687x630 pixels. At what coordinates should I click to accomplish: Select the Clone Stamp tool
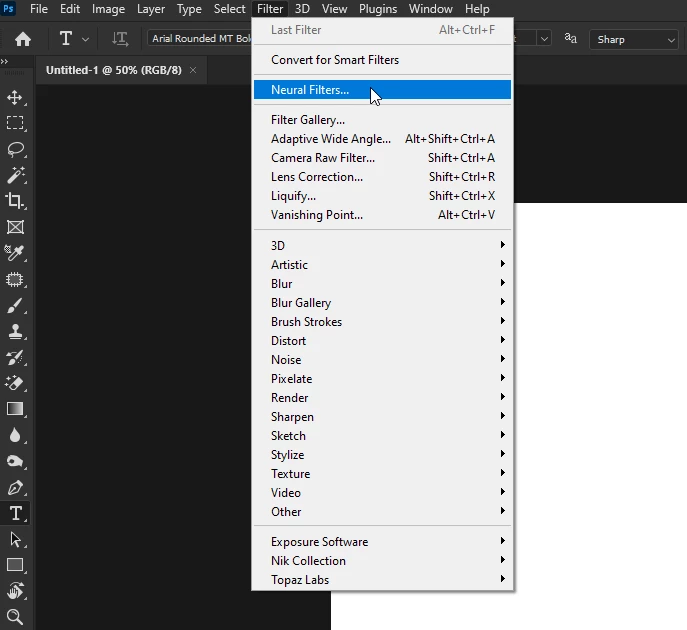tap(15, 331)
